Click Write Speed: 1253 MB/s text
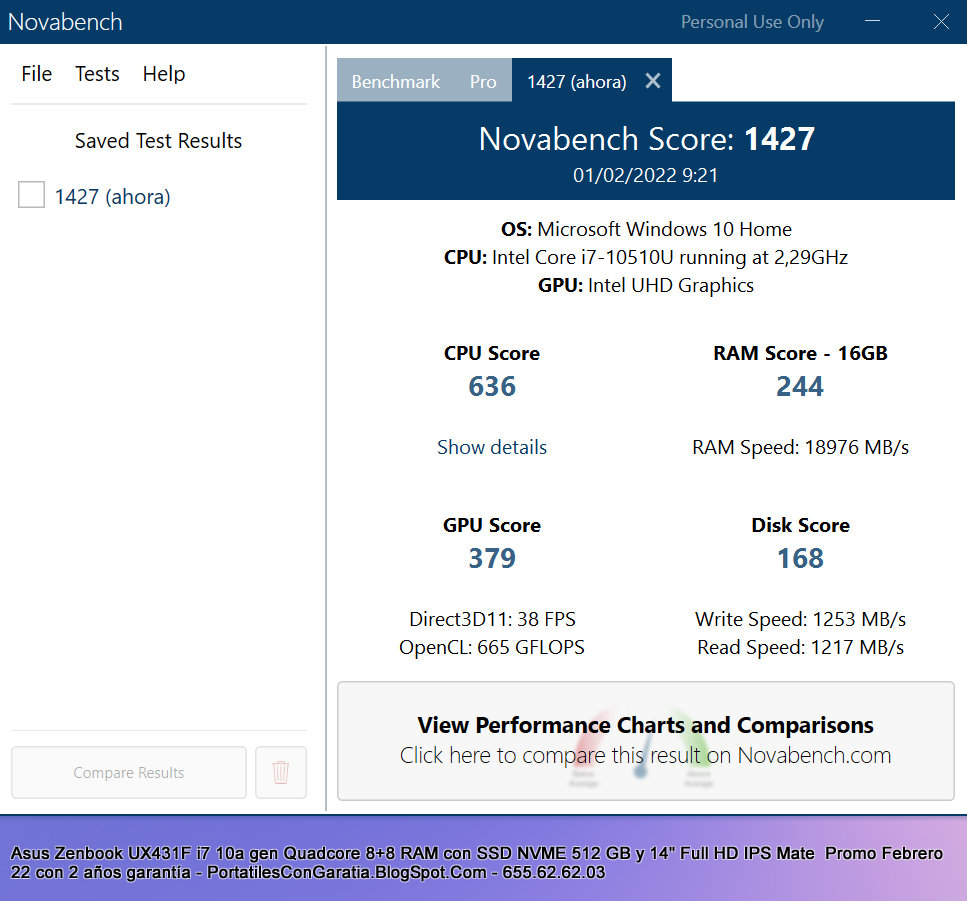Image resolution: width=967 pixels, height=901 pixels. 800,619
